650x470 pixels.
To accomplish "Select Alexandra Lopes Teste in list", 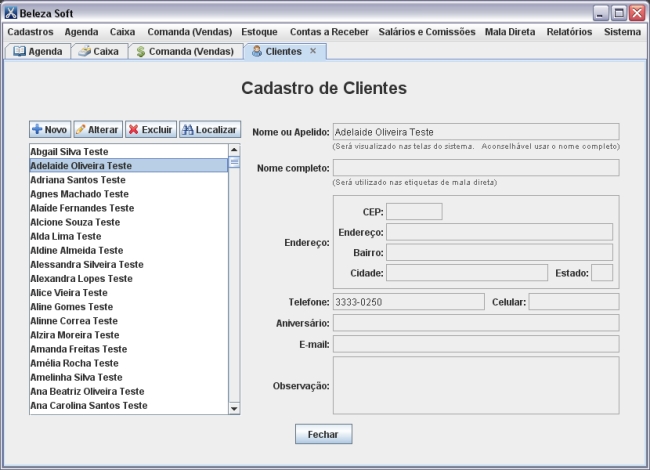I will (129, 278).
